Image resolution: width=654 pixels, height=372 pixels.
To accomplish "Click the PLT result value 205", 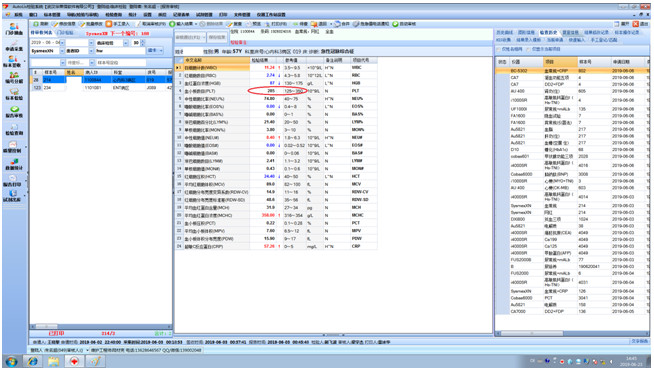I will [x=271, y=91].
